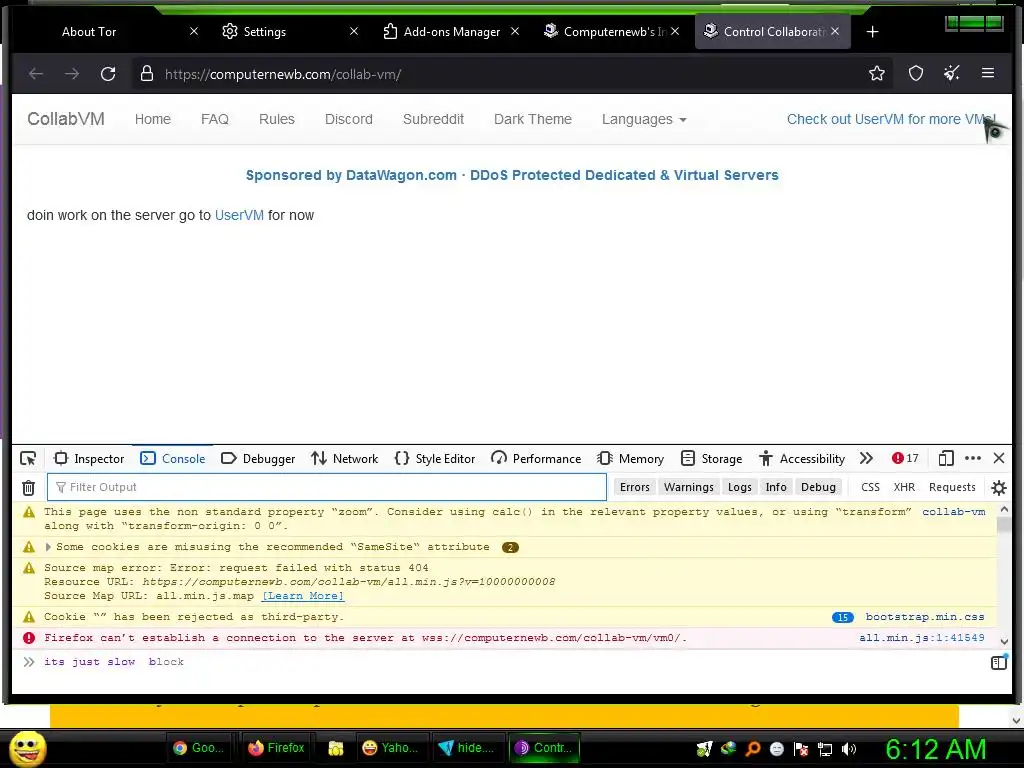Click the smiley start button in taskbar

[28, 748]
